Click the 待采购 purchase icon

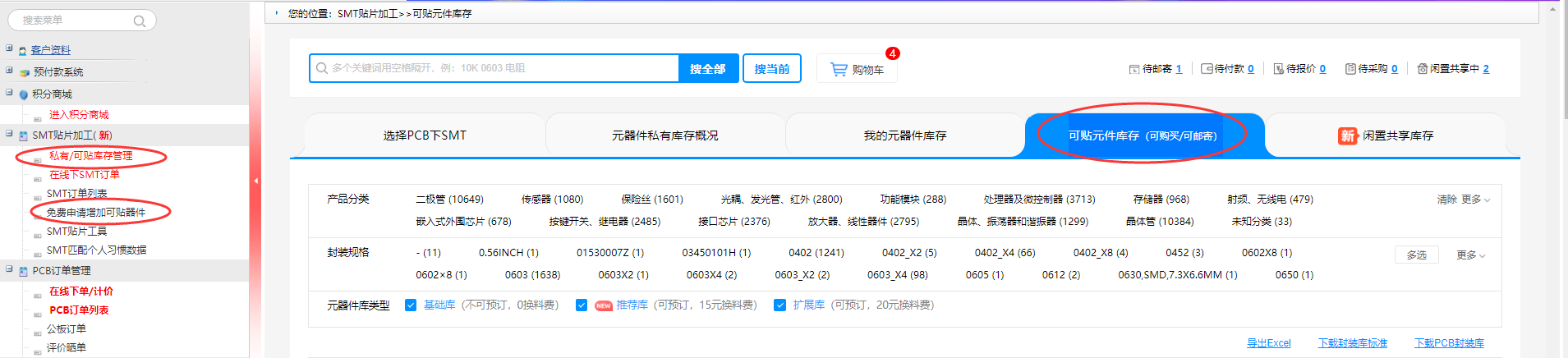click(x=1350, y=69)
